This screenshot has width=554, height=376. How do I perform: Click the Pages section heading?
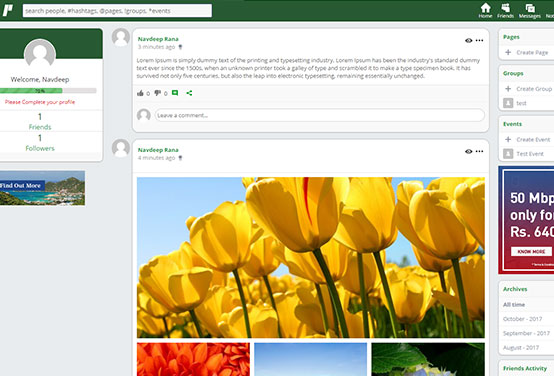(511, 37)
